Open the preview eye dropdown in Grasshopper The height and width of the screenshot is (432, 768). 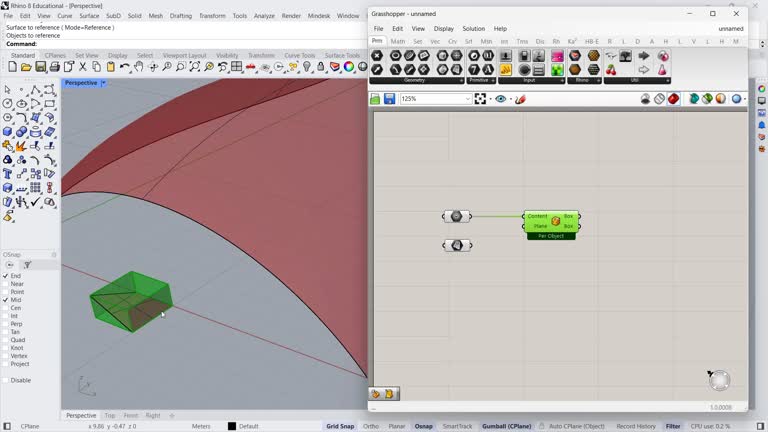[503, 99]
